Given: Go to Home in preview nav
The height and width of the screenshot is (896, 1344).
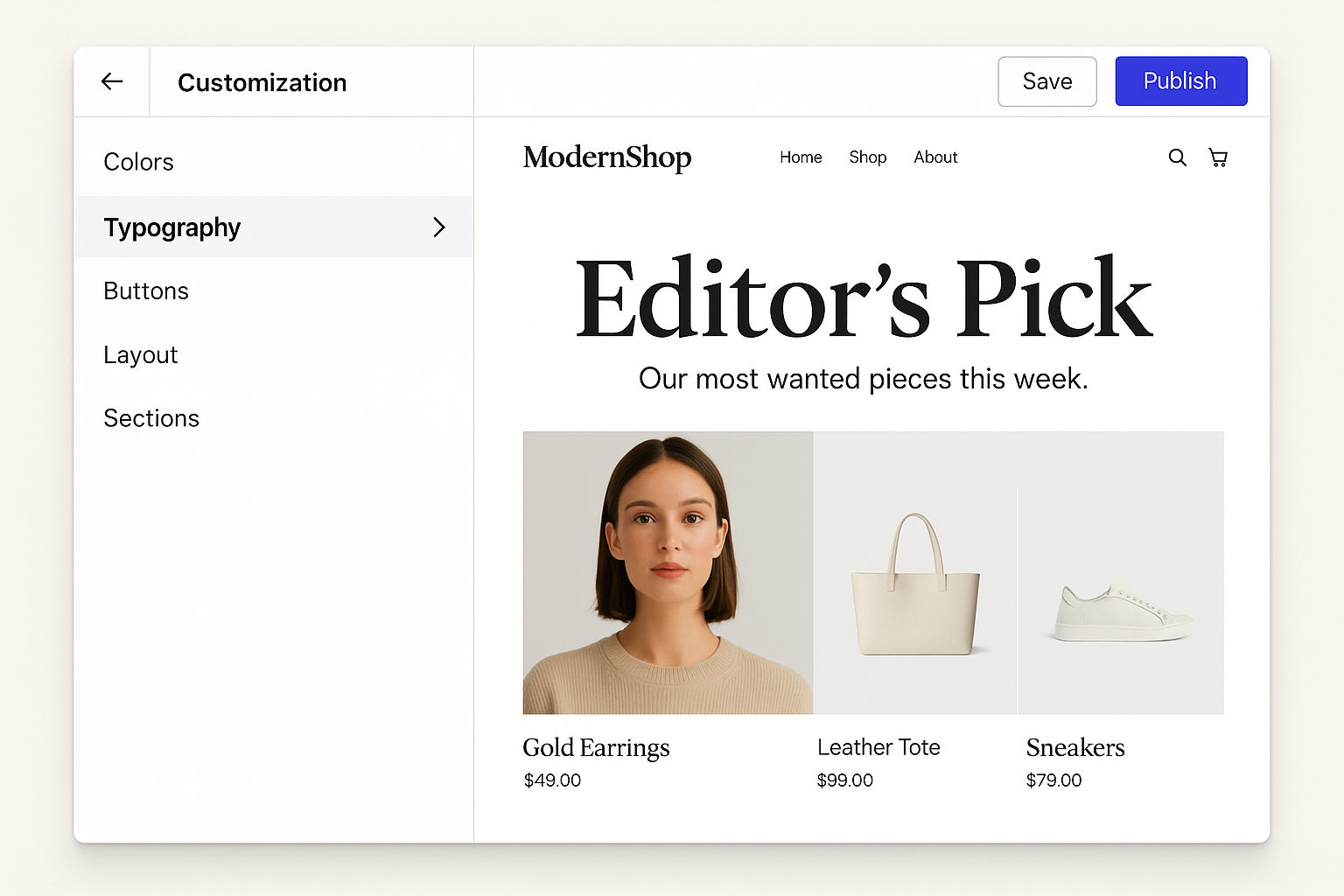Looking at the screenshot, I should [801, 157].
